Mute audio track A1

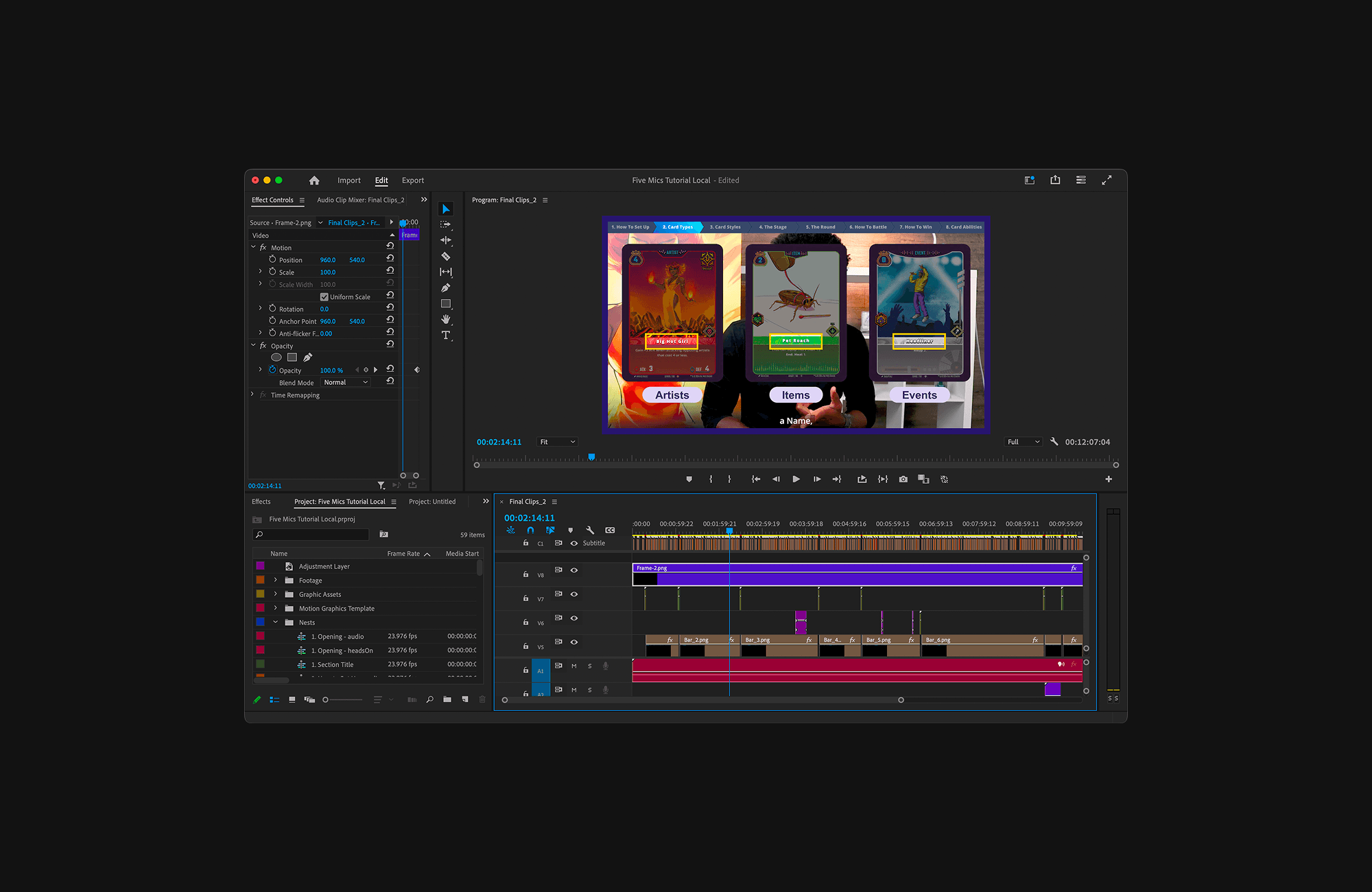(x=574, y=666)
